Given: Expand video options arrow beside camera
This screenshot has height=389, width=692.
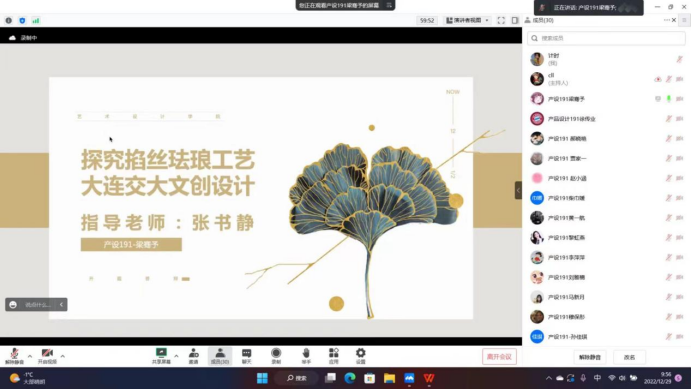Looking at the screenshot, I should tap(63, 356).
